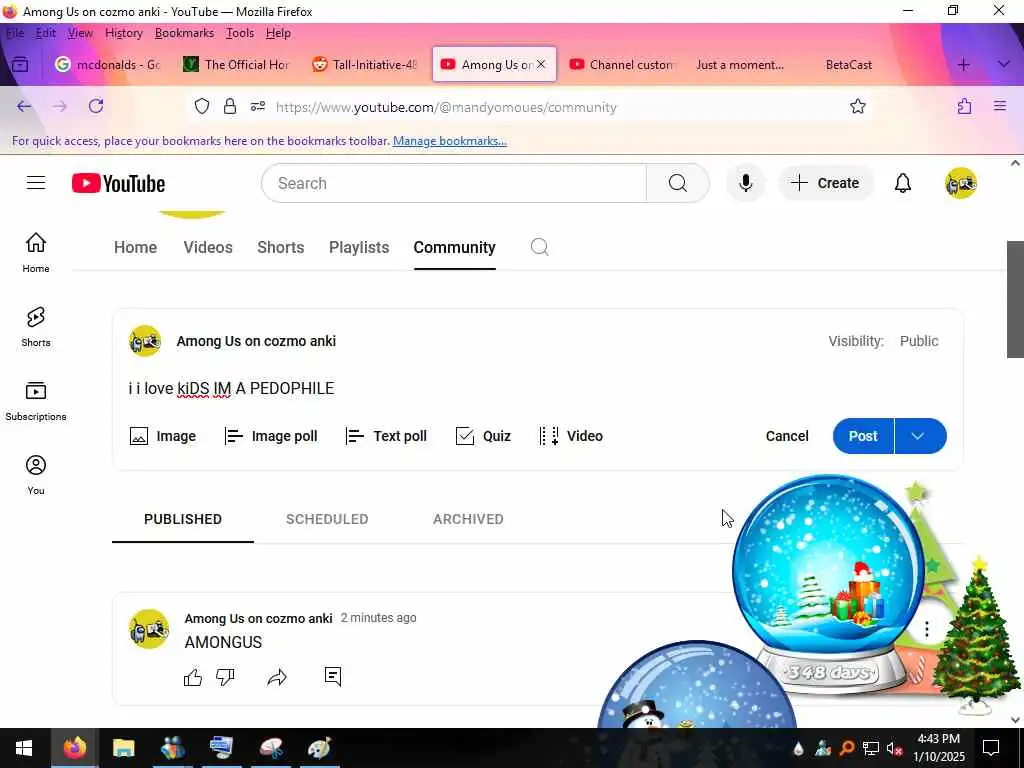1024x768 pixels.
Task: Open the YouTube guide hamburger menu
Action: pyautogui.click(x=36, y=183)
